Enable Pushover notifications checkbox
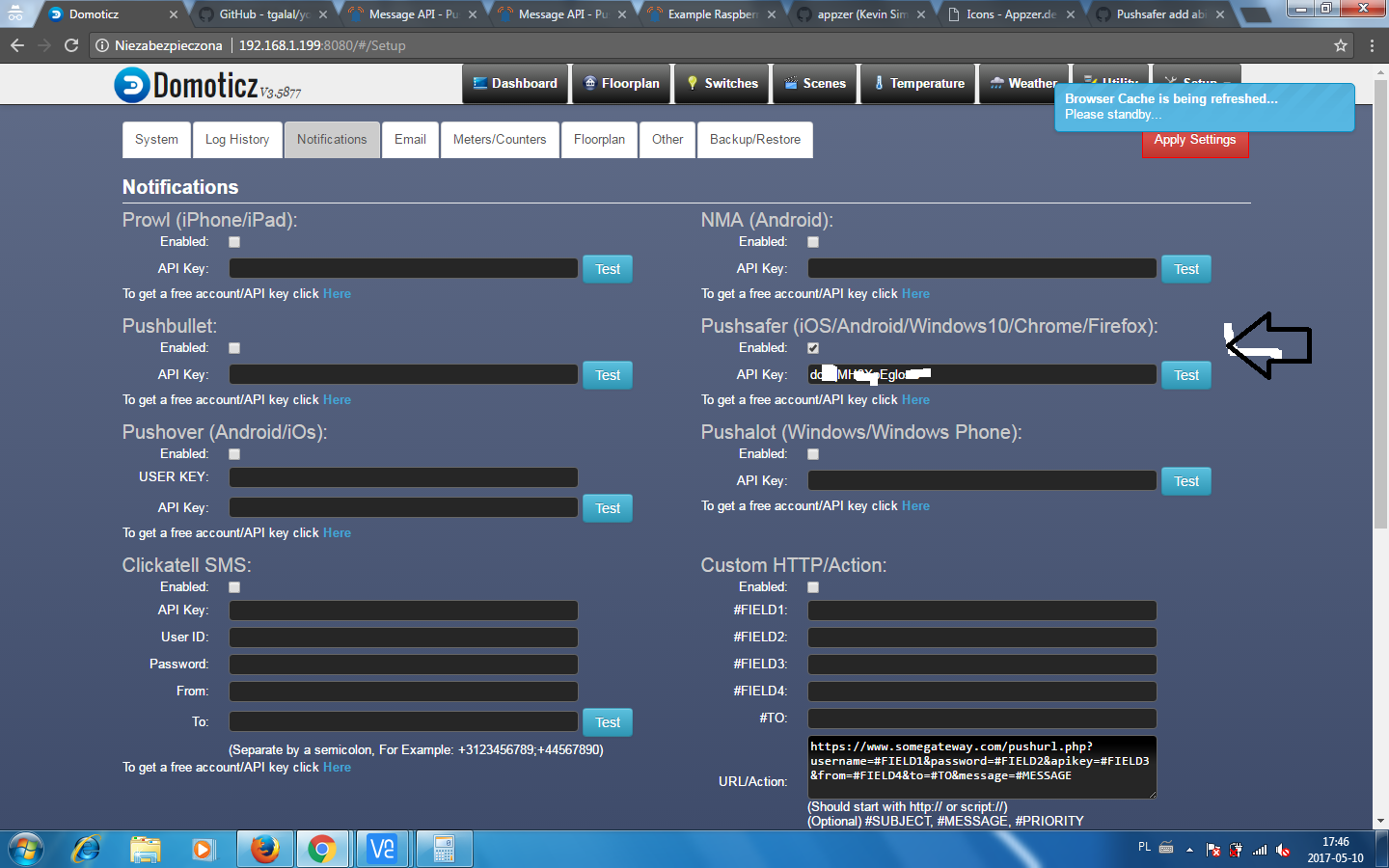This screenshot has height=868, width=1389. [x=234, y=454]
